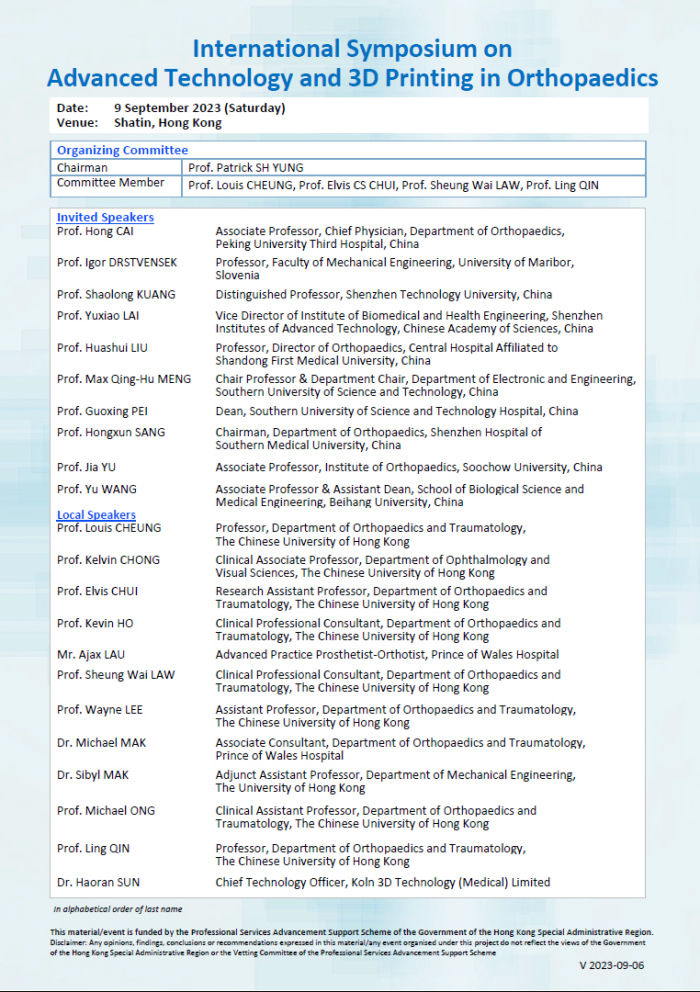Click speaker name 'Mr. Ajax LAU'
Screen dimensions: 700x992
pyautogui.click(x=91, y=655)
